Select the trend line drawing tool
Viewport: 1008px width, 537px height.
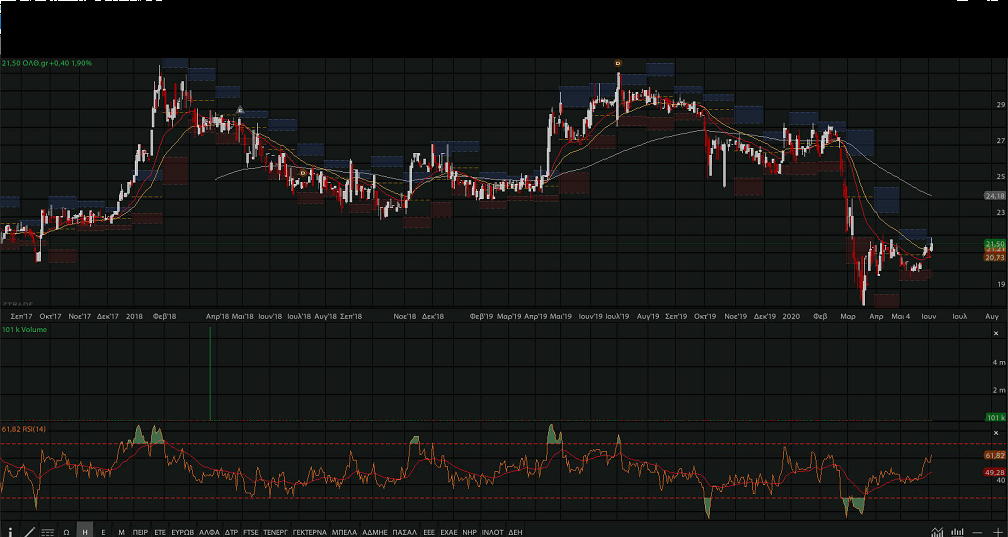[28, 531]
